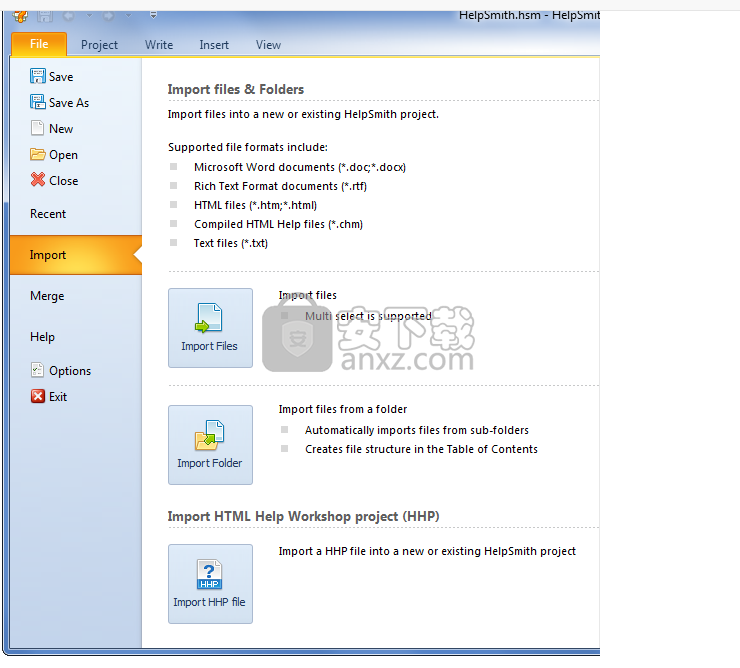
Task: Click Exit in the File menu
Action: [x=49, y=397]
